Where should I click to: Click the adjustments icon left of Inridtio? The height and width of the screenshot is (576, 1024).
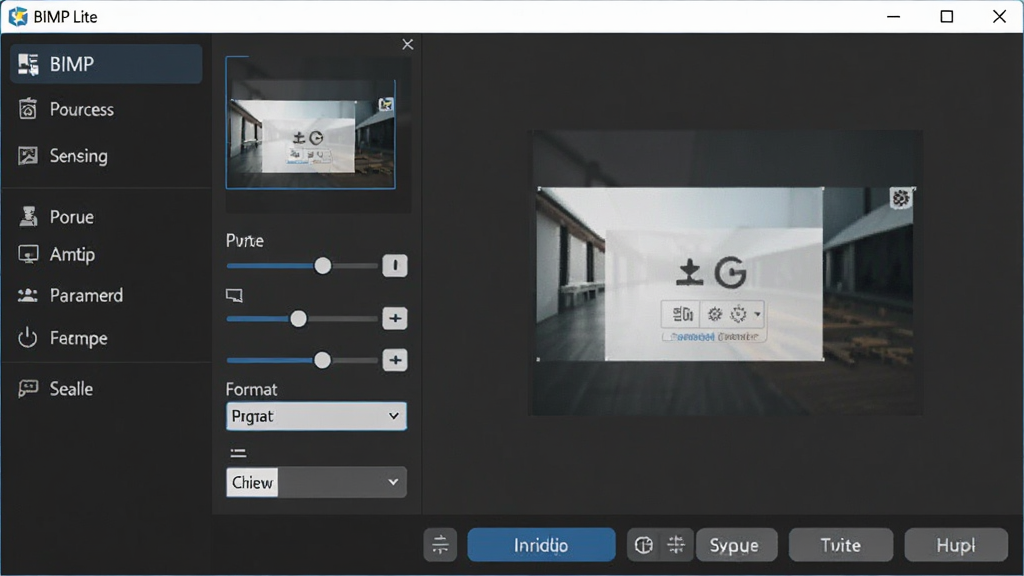tap(440, 545)
